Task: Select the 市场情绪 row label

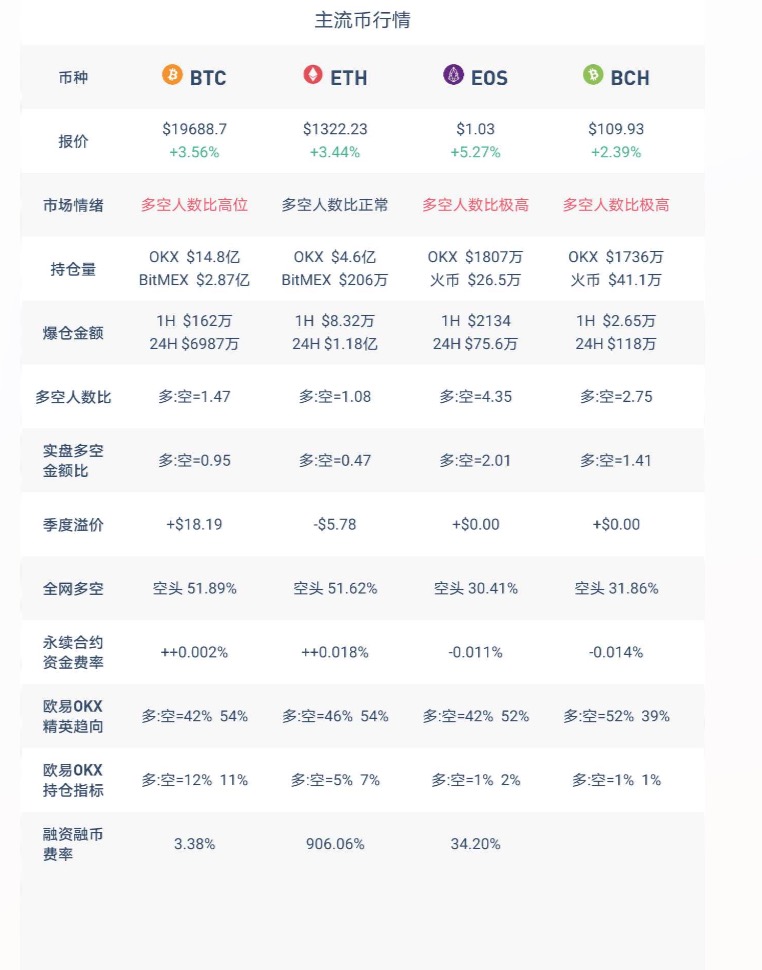Action: tap(73, 205)
